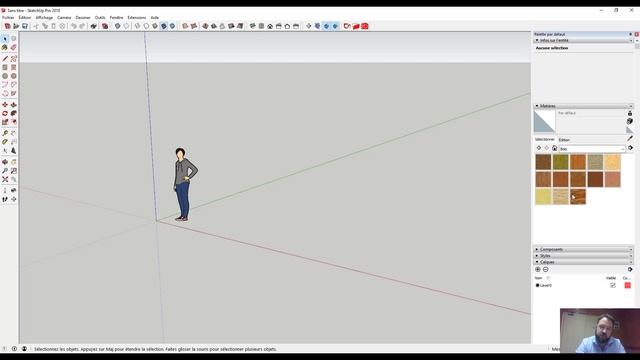Click the create material icon
This screenshot has height=360, width=640.
(x=630, y=121)
